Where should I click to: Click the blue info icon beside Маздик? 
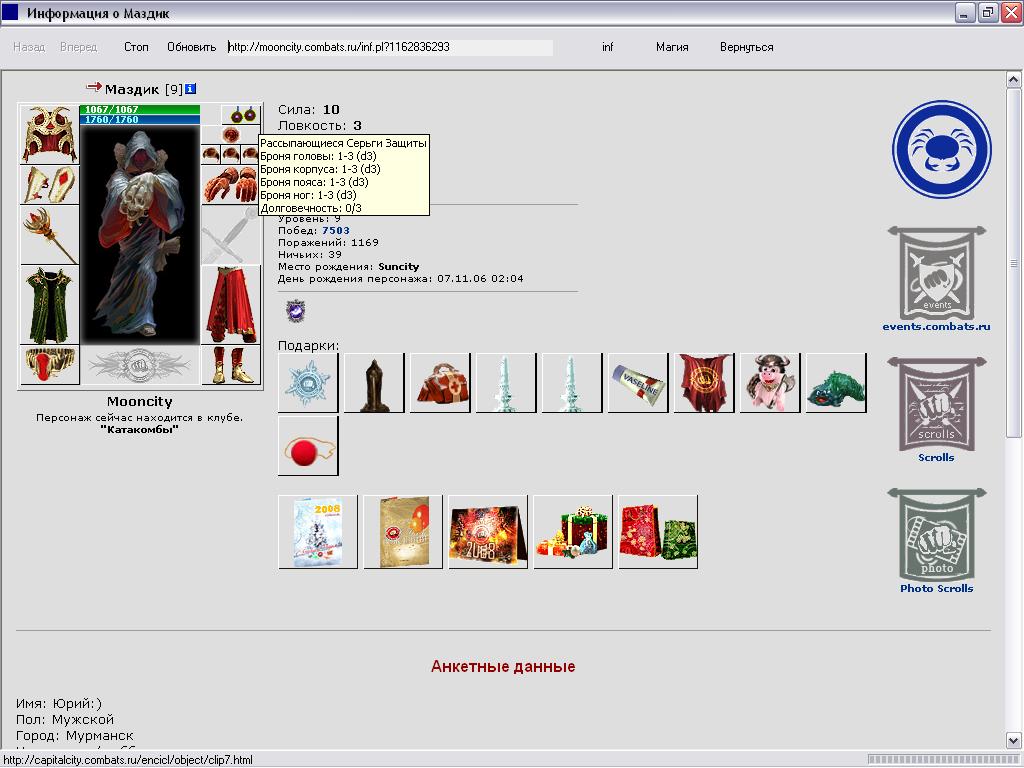[191, 89]
